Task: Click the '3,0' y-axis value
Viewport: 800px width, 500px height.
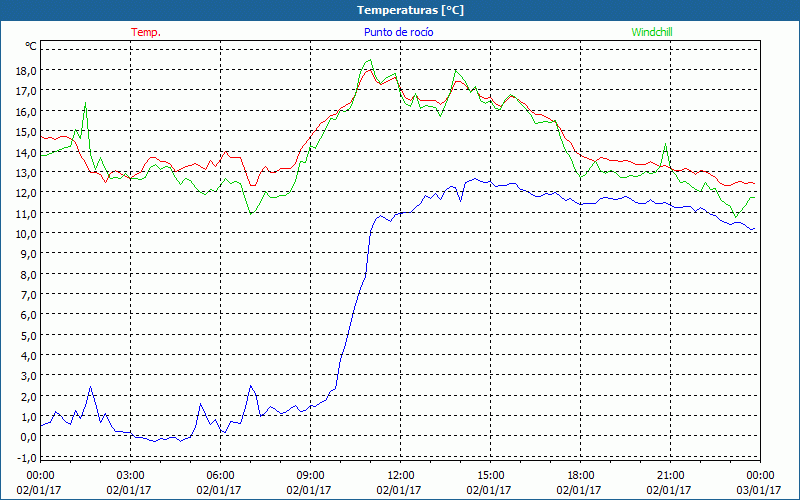Action: (x=29, y=376)
